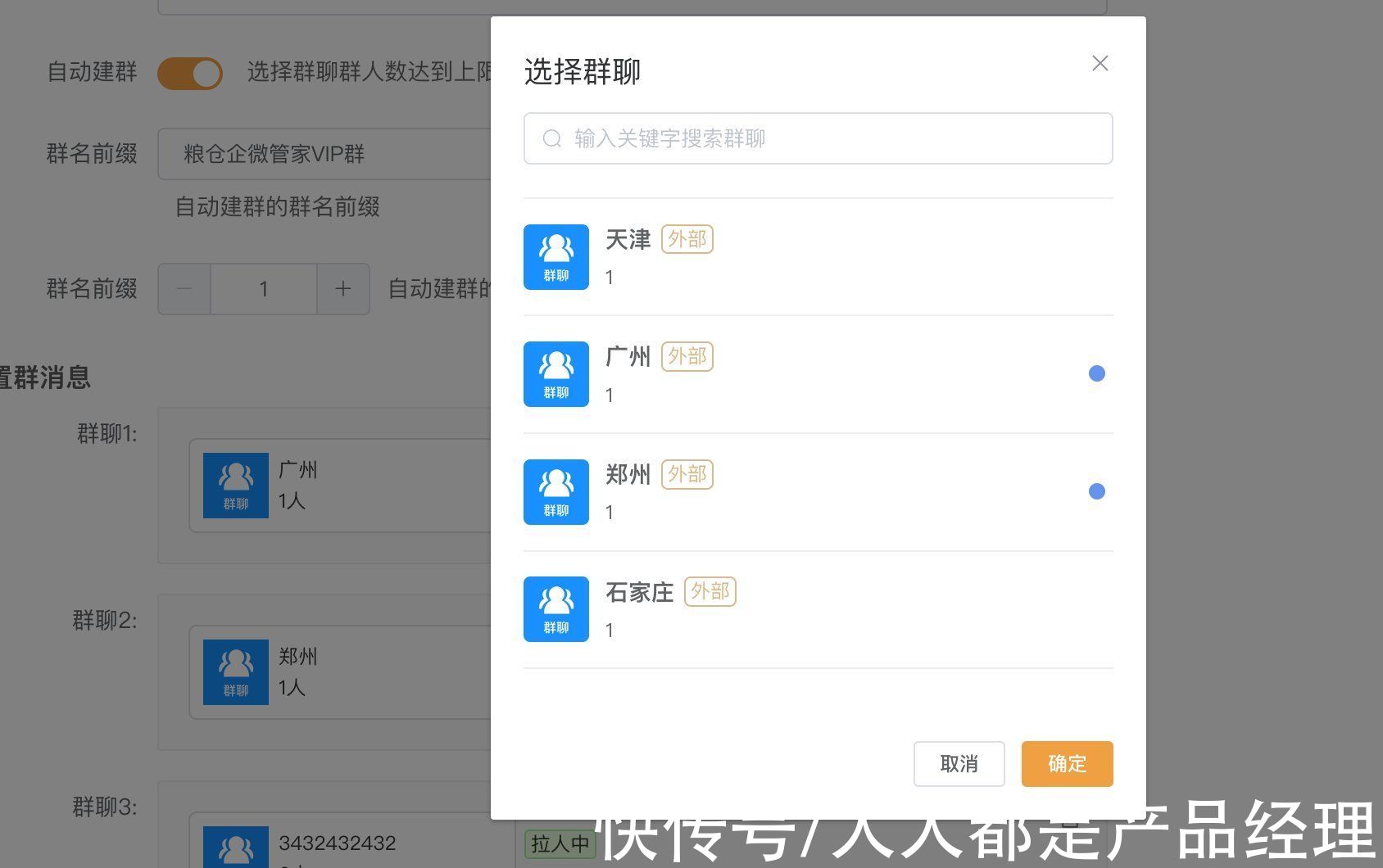Click the 外部 tag next to 广州
Image resolution: width=1383 pixels, height=868 pixels.
687,356
